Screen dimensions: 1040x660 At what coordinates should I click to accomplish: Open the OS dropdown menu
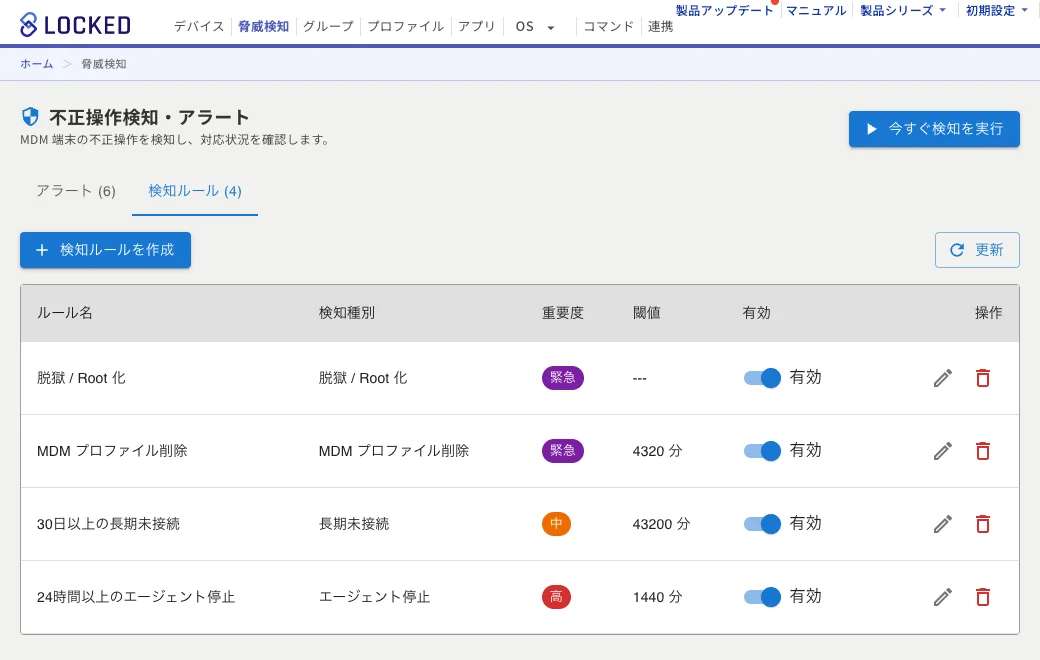535,27
